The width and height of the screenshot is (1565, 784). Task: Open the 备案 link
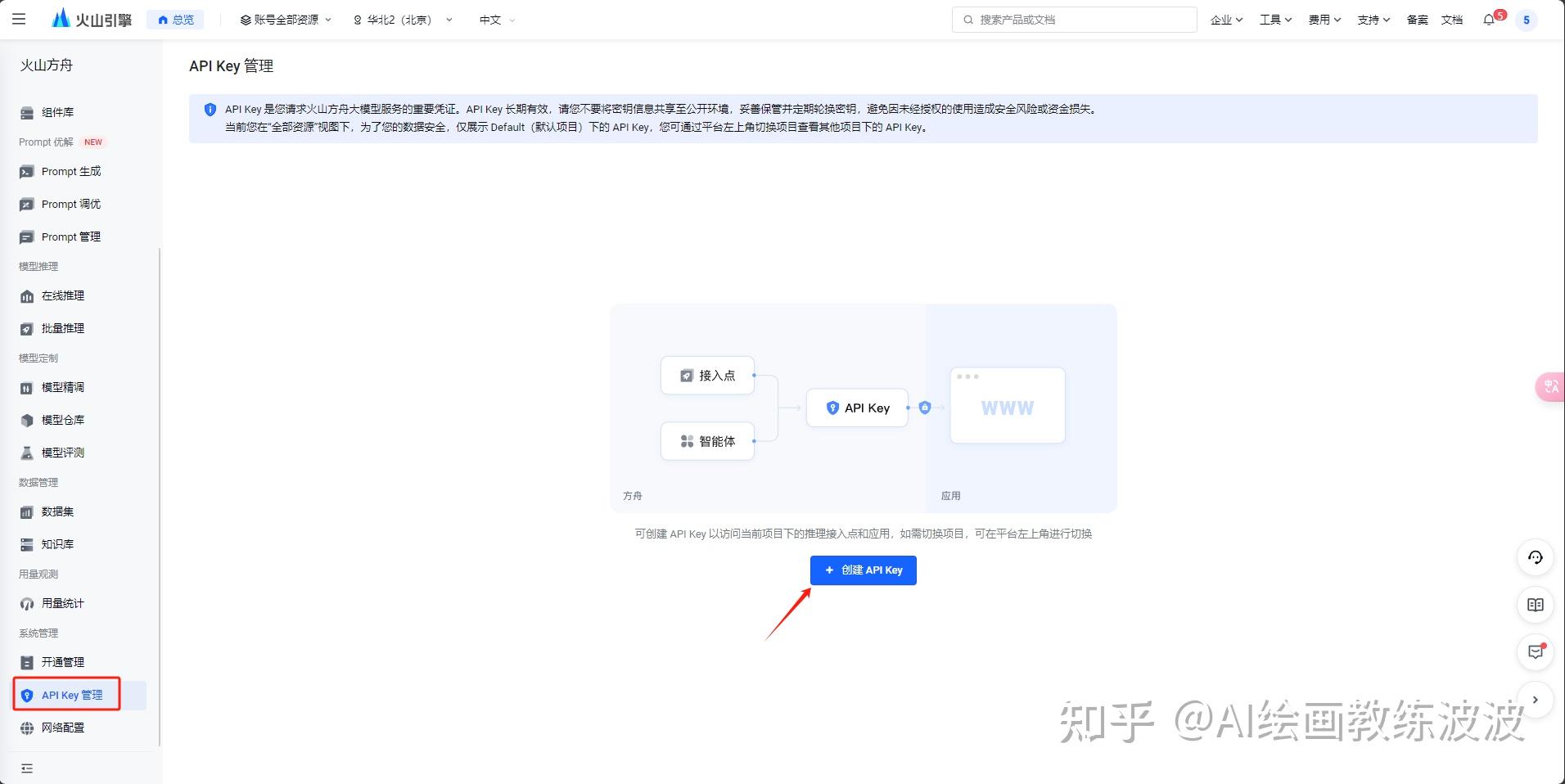pyautogui.click(x=1417, y=20)
